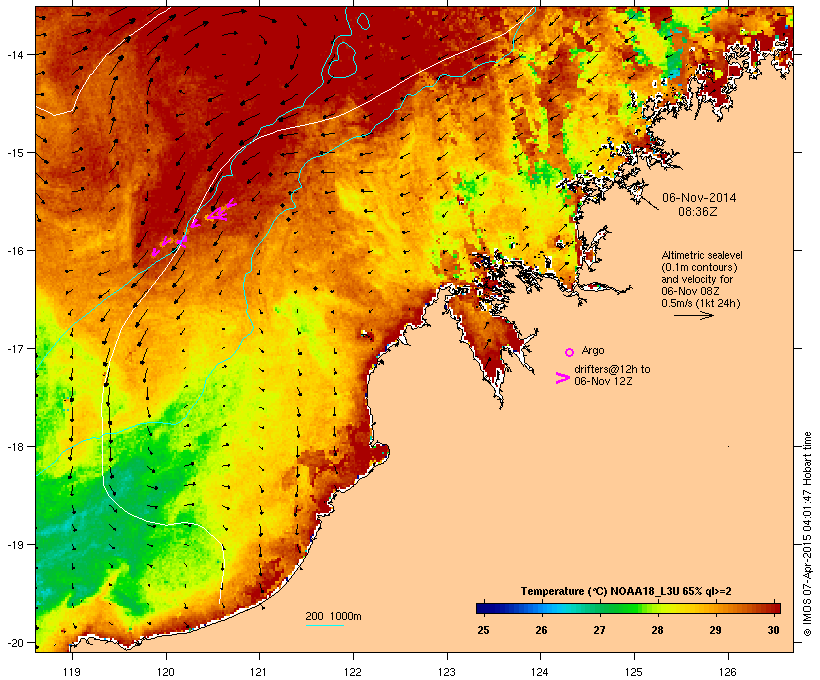This screenshot has height=680, width=820.
Task: Click the cyan 200m isobath legend line
Action: (324, 626)
